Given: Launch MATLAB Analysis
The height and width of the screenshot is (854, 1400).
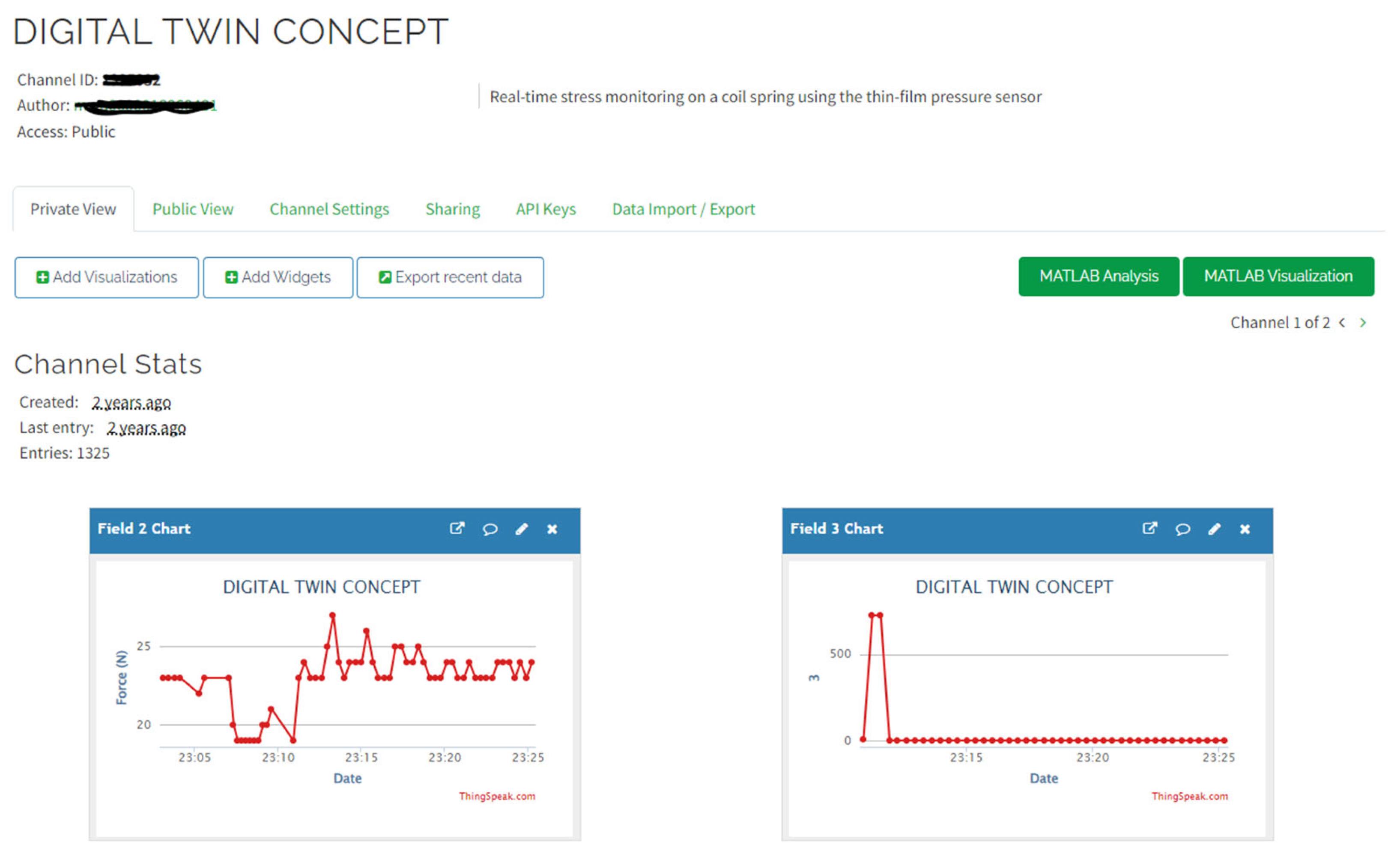Looking at the screenshot, I should pos(1099,277).
